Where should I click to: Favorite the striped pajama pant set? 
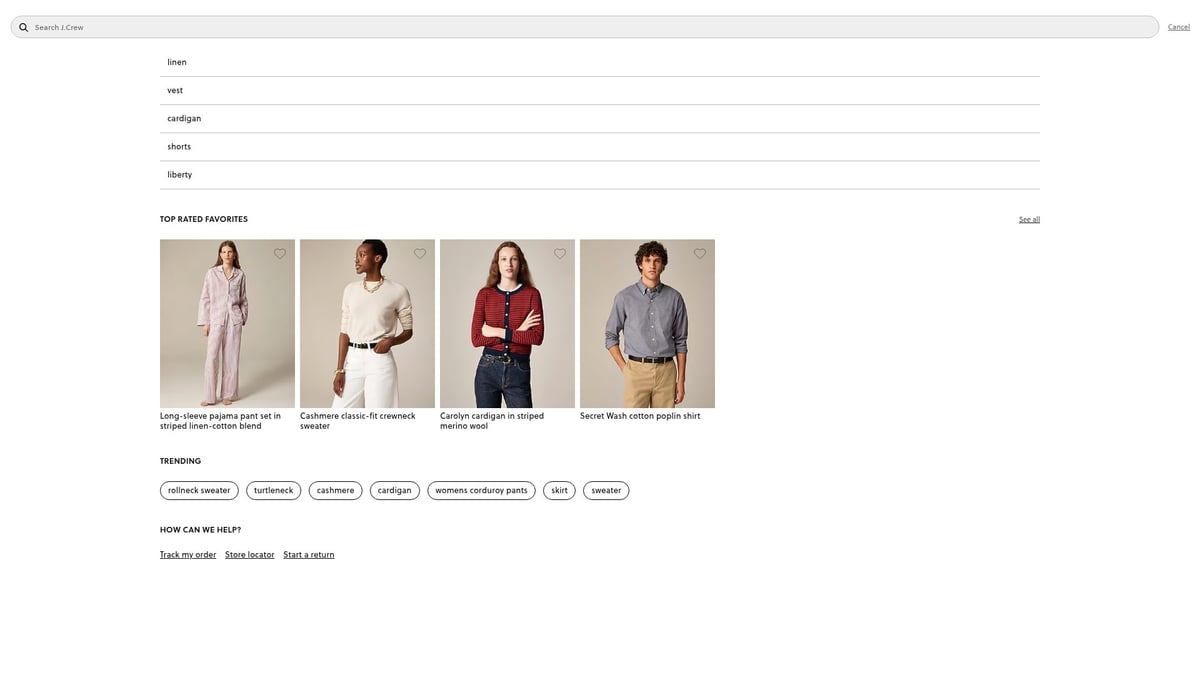[x=280, y=254]
